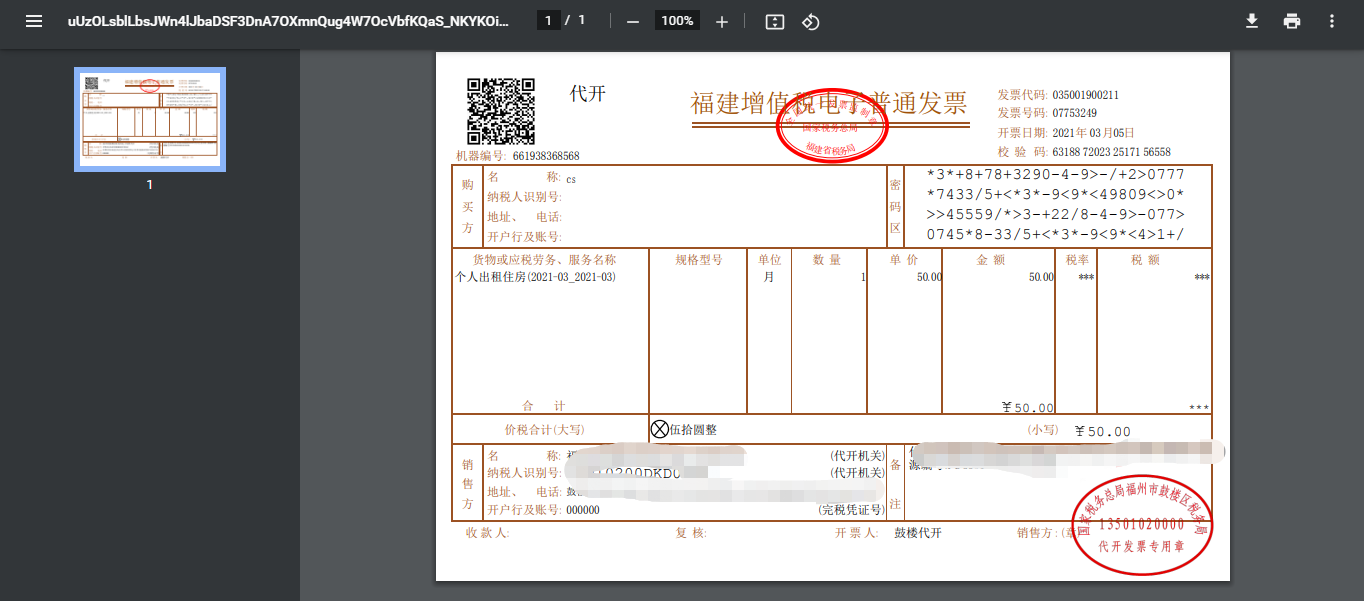The height and width of the screenshot is (601, 1364).
Task: Open the three-dot more actions menu
Action: (1332, 20)
